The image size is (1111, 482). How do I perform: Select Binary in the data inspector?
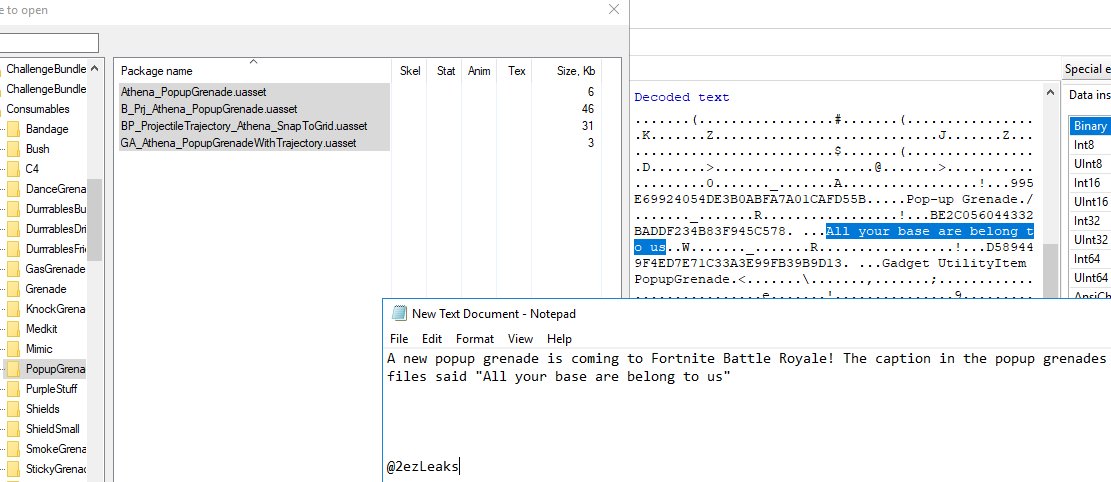[1090, 125]
